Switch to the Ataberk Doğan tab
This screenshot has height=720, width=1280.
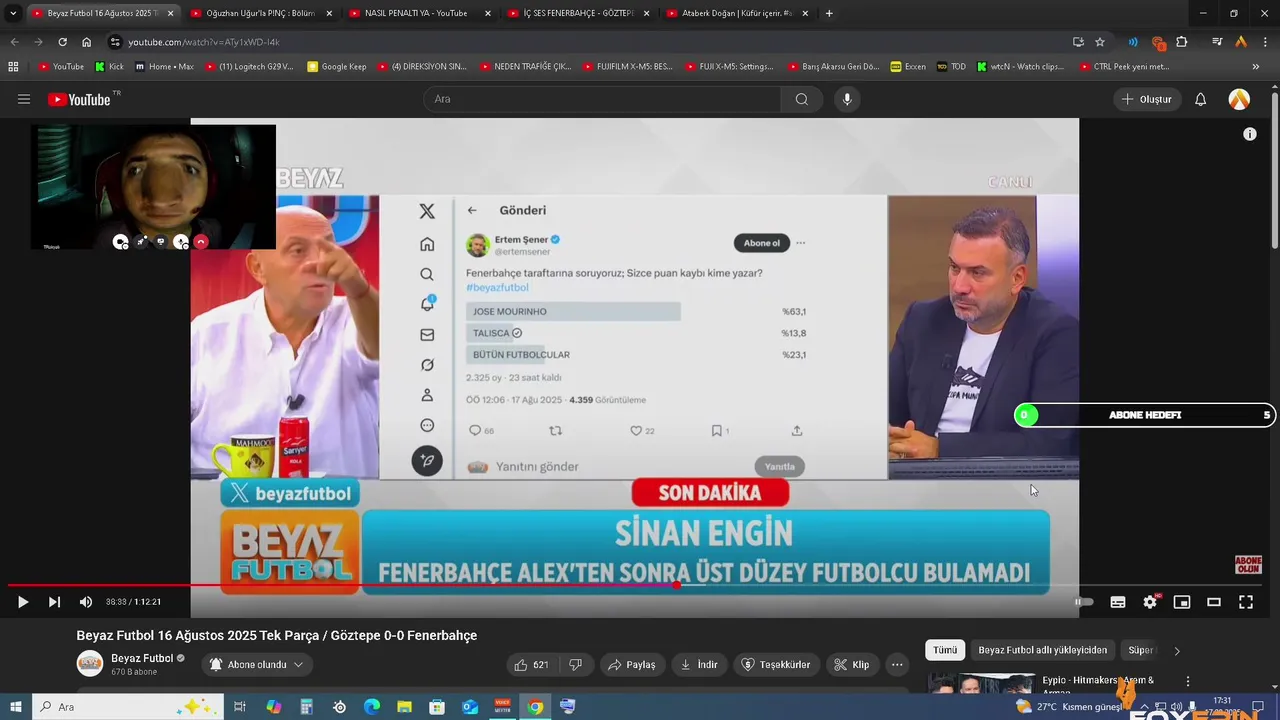point(735,13)
